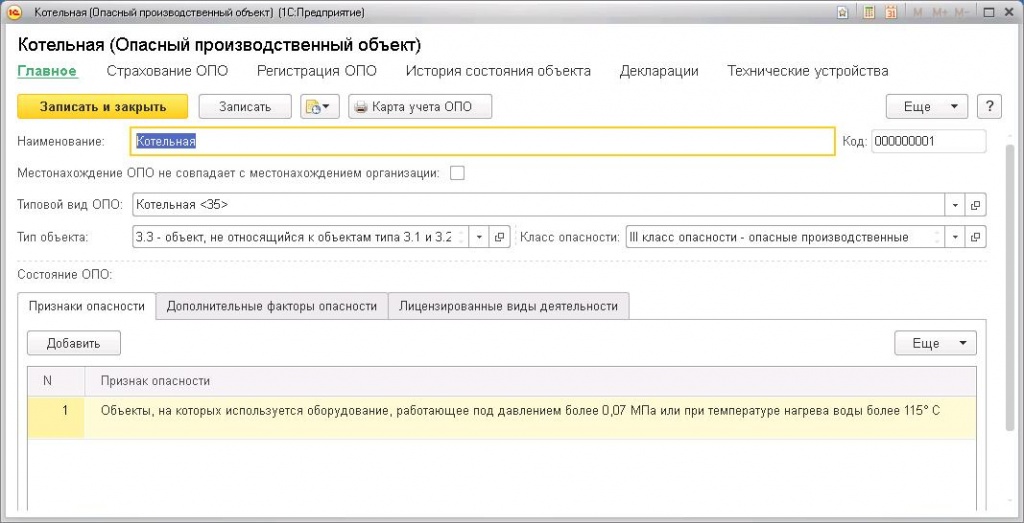Open История состояния объекта section
Viewport: 1024px width, 523px height.
[498, 71]
